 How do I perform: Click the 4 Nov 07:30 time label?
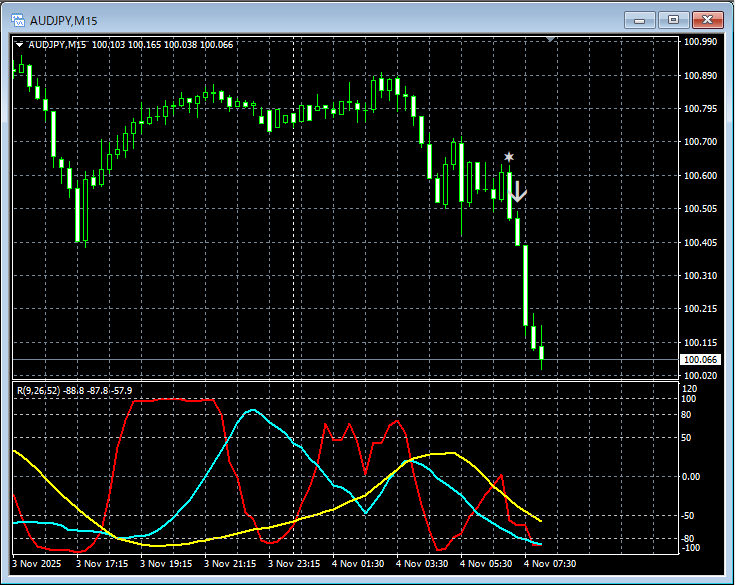click(550, 563)
